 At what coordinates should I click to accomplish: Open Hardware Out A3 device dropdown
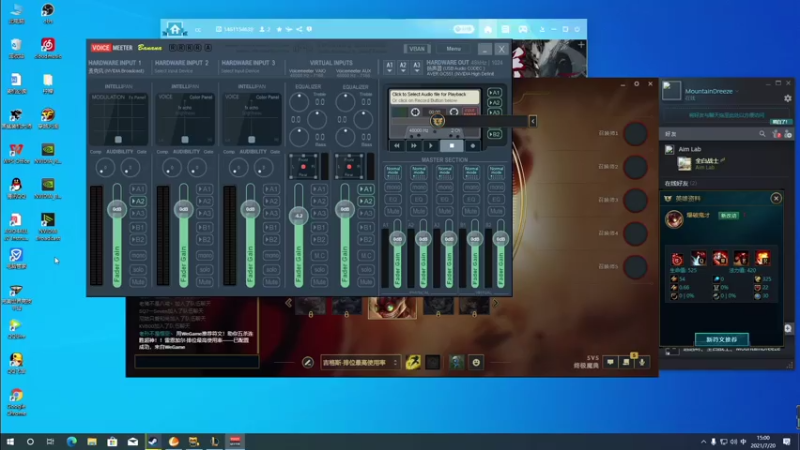417,67
